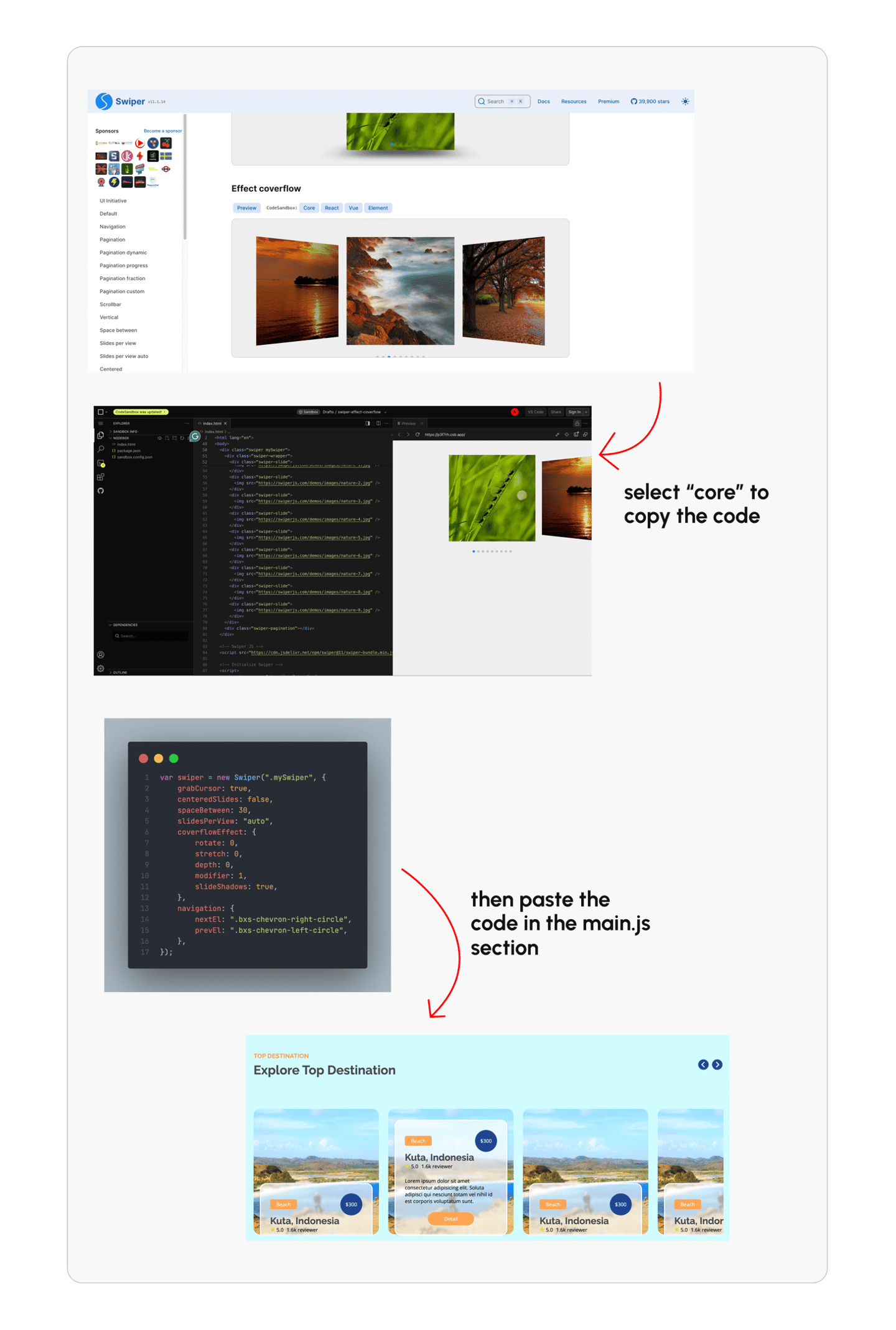The width and height of the screenshot is (896, 1330).
Task: Open the Core CodeSandbox link
Action: pyautogui.click(x=309, y=208)
